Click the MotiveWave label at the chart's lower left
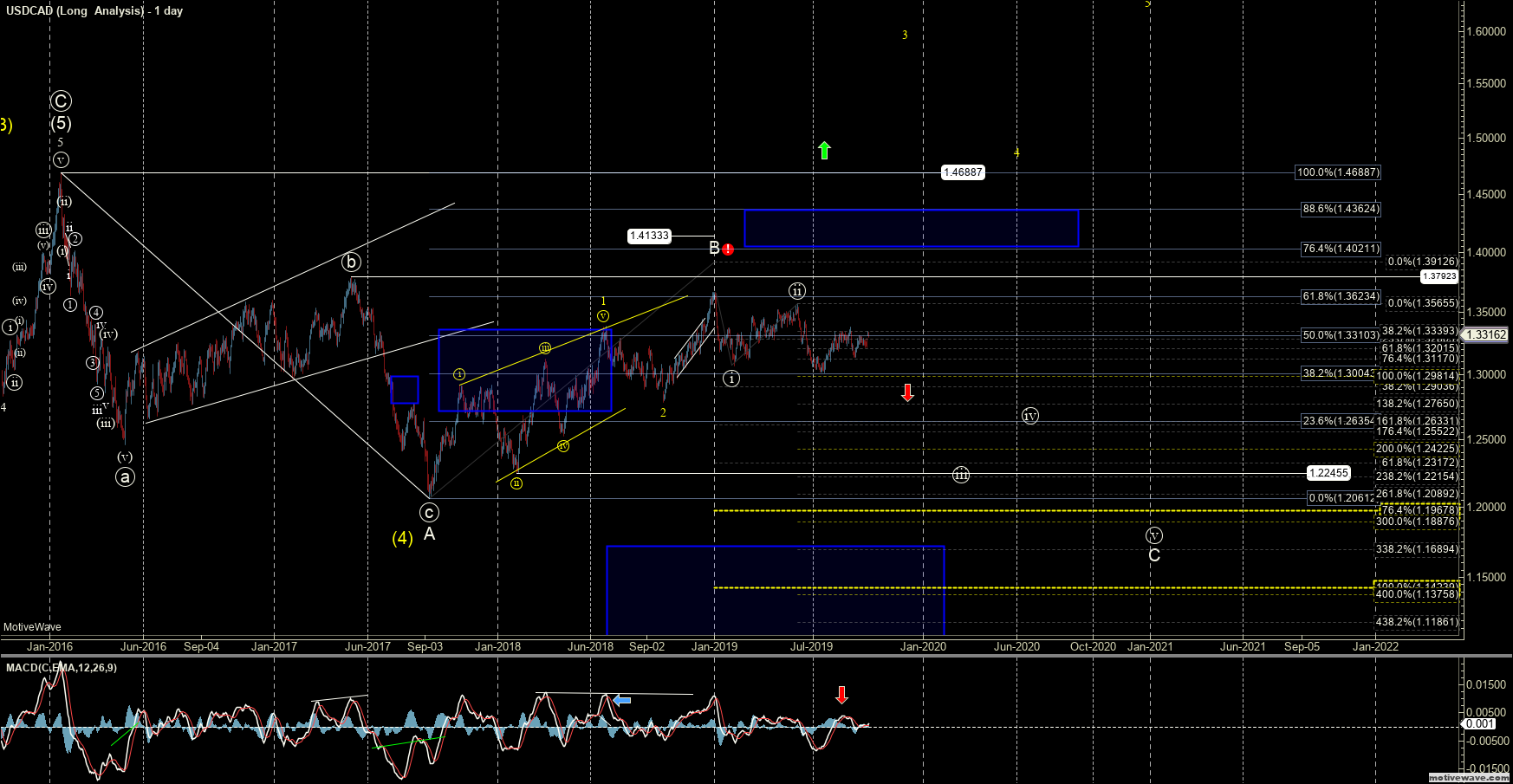Screen dimensions: 1513x784 [32, 627]
